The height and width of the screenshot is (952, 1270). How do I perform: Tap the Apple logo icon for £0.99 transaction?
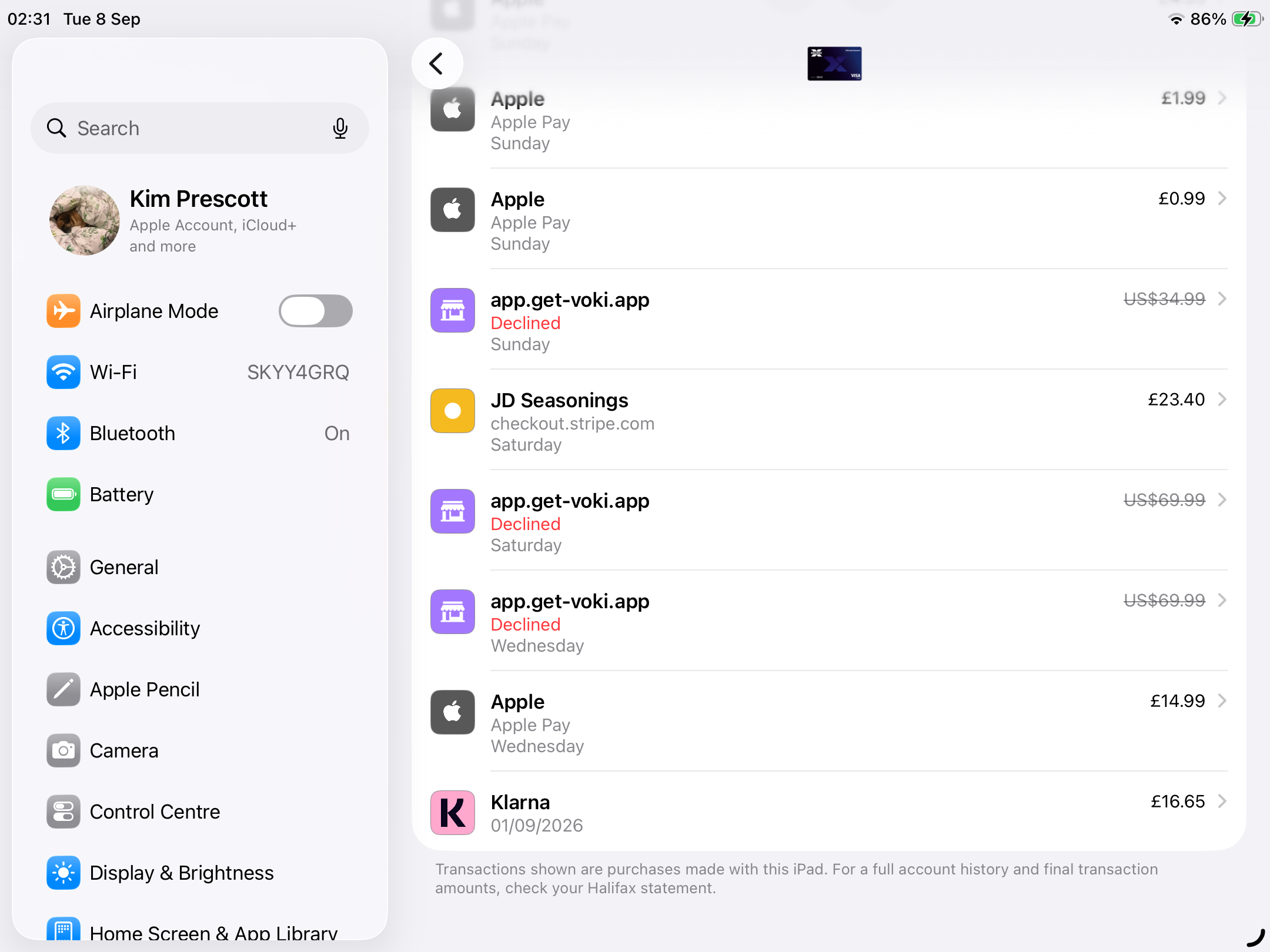pyautogui.click(x=453, y=210)
